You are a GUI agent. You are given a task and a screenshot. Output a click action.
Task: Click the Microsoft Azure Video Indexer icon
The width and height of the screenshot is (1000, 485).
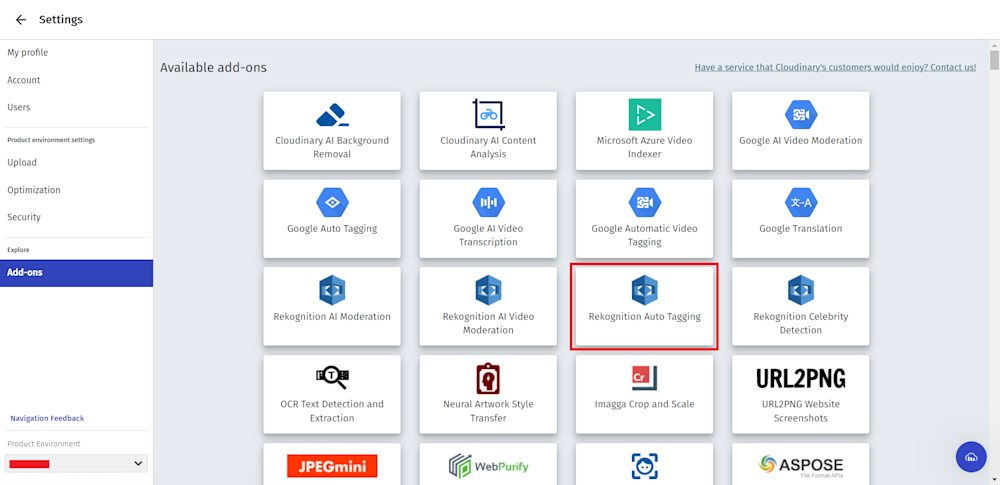pos(645,115)
